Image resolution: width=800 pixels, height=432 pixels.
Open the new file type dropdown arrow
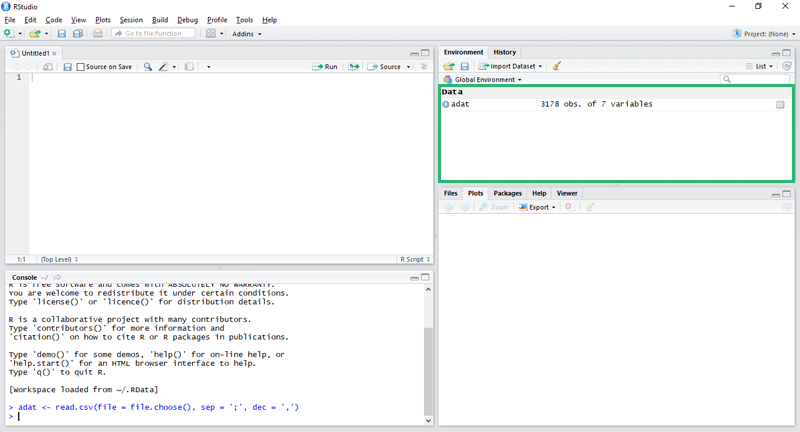[20, 34]
